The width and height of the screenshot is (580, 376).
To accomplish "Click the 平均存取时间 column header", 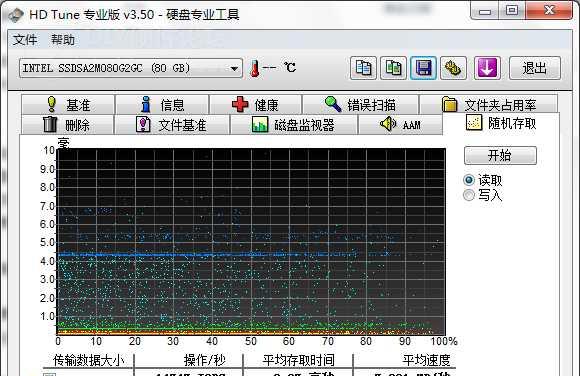I will 298,360.
